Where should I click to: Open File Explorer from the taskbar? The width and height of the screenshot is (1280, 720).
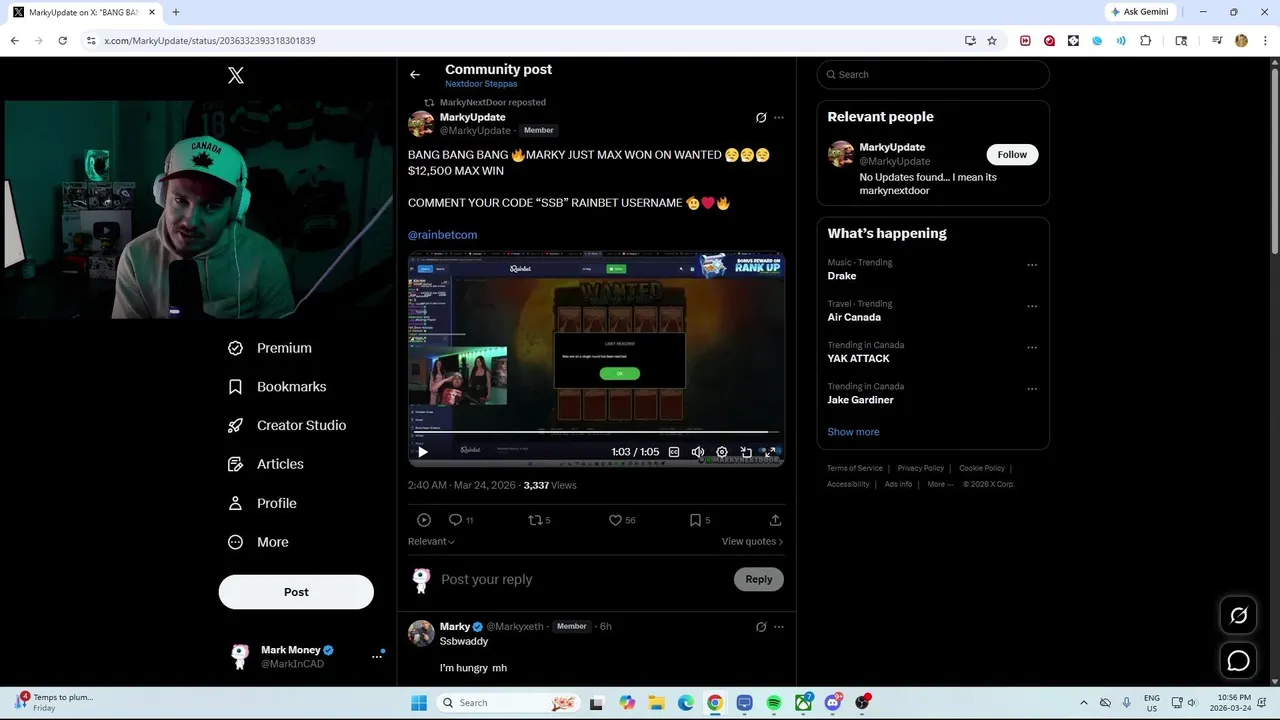click(x=656, y=703)
